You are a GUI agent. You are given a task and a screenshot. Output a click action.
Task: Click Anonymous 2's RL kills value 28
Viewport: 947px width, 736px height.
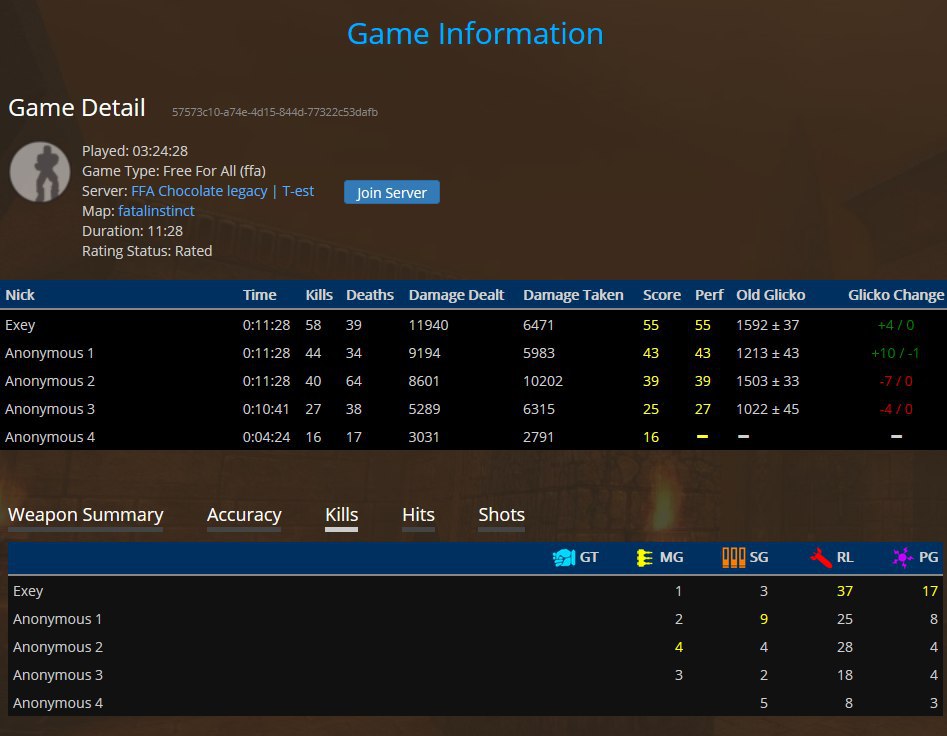point(844,647)
